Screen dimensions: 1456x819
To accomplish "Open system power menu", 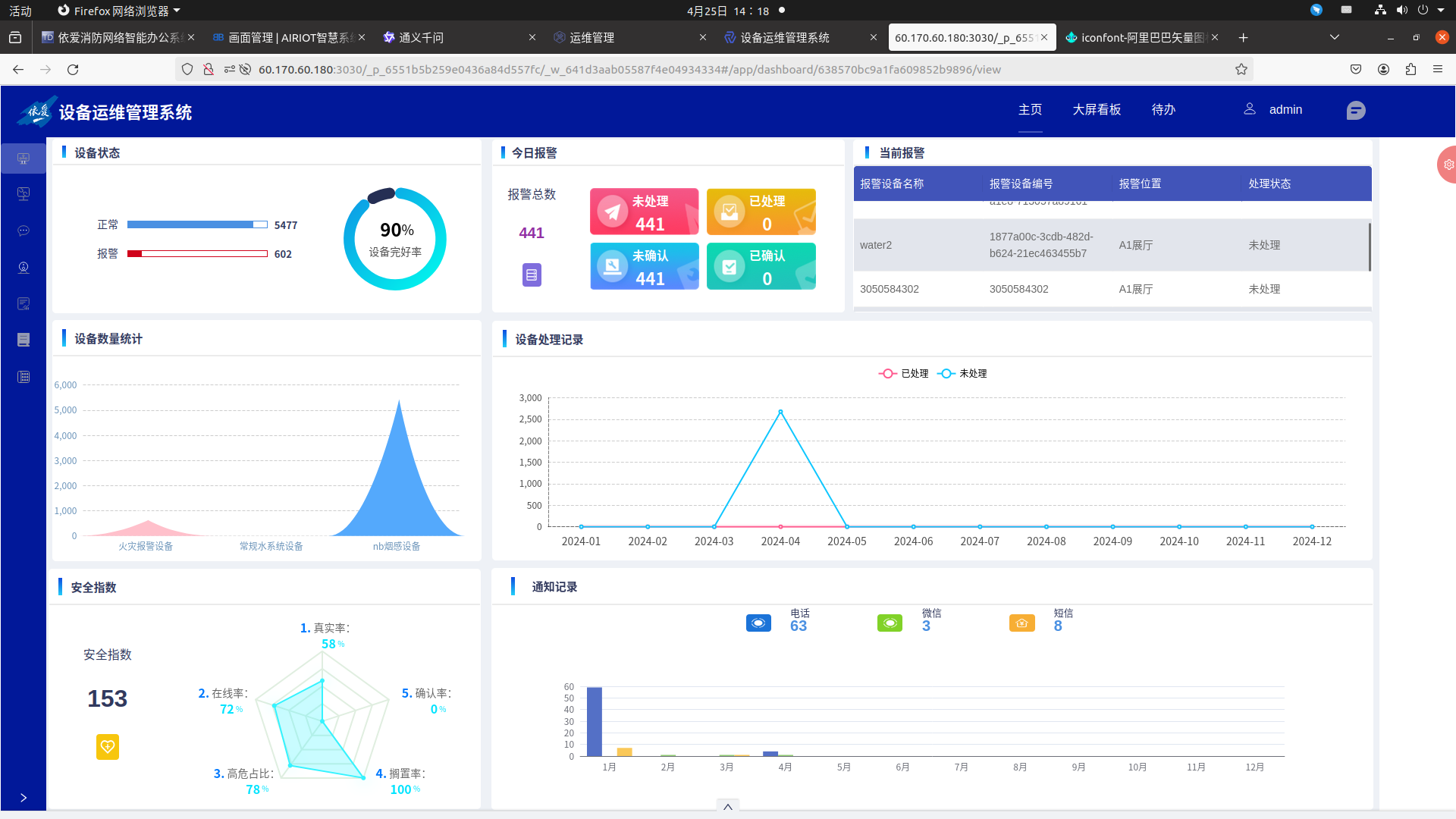I will click(1423, 10).
